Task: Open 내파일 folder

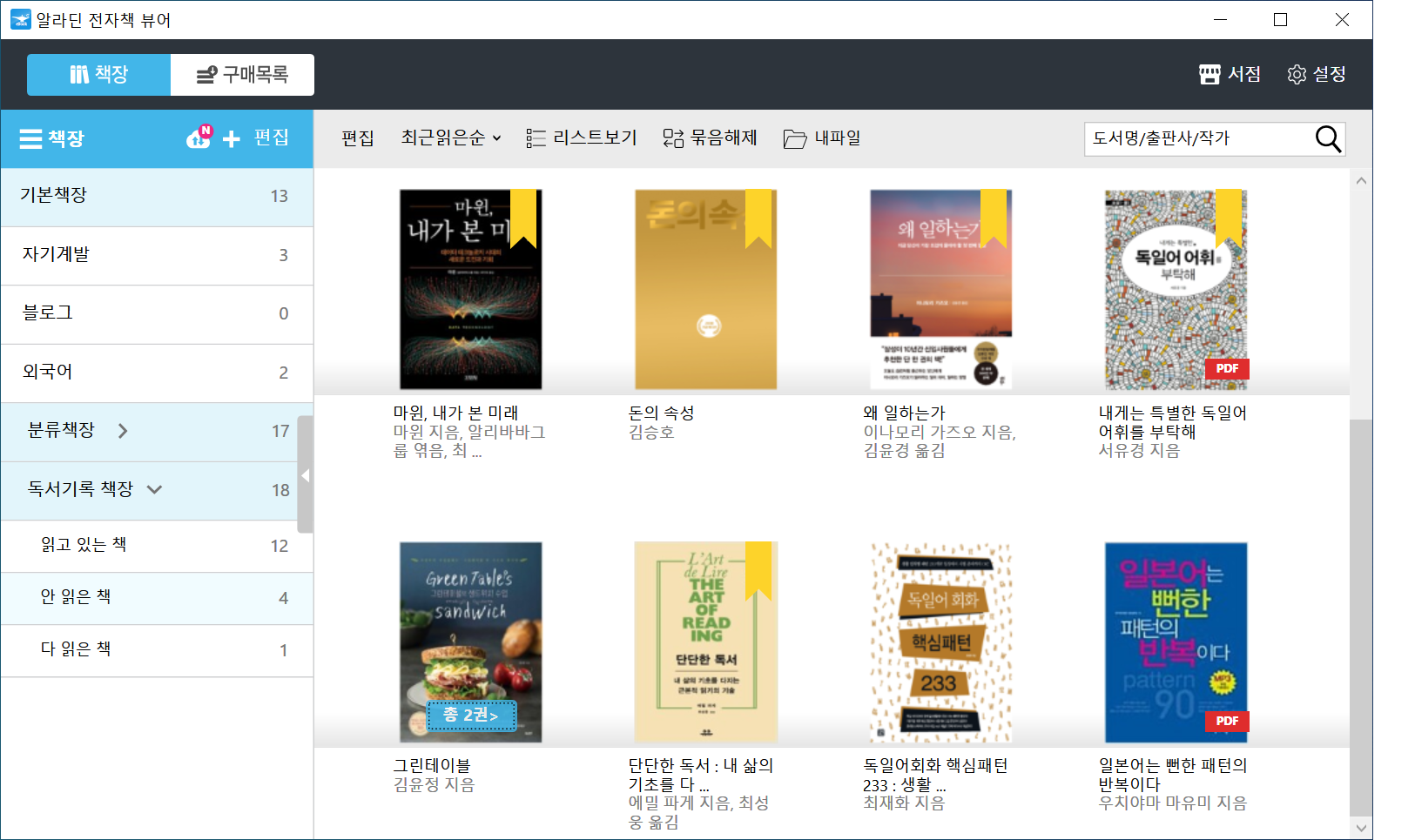Action: pyautogui.click(x=821, y=138)
